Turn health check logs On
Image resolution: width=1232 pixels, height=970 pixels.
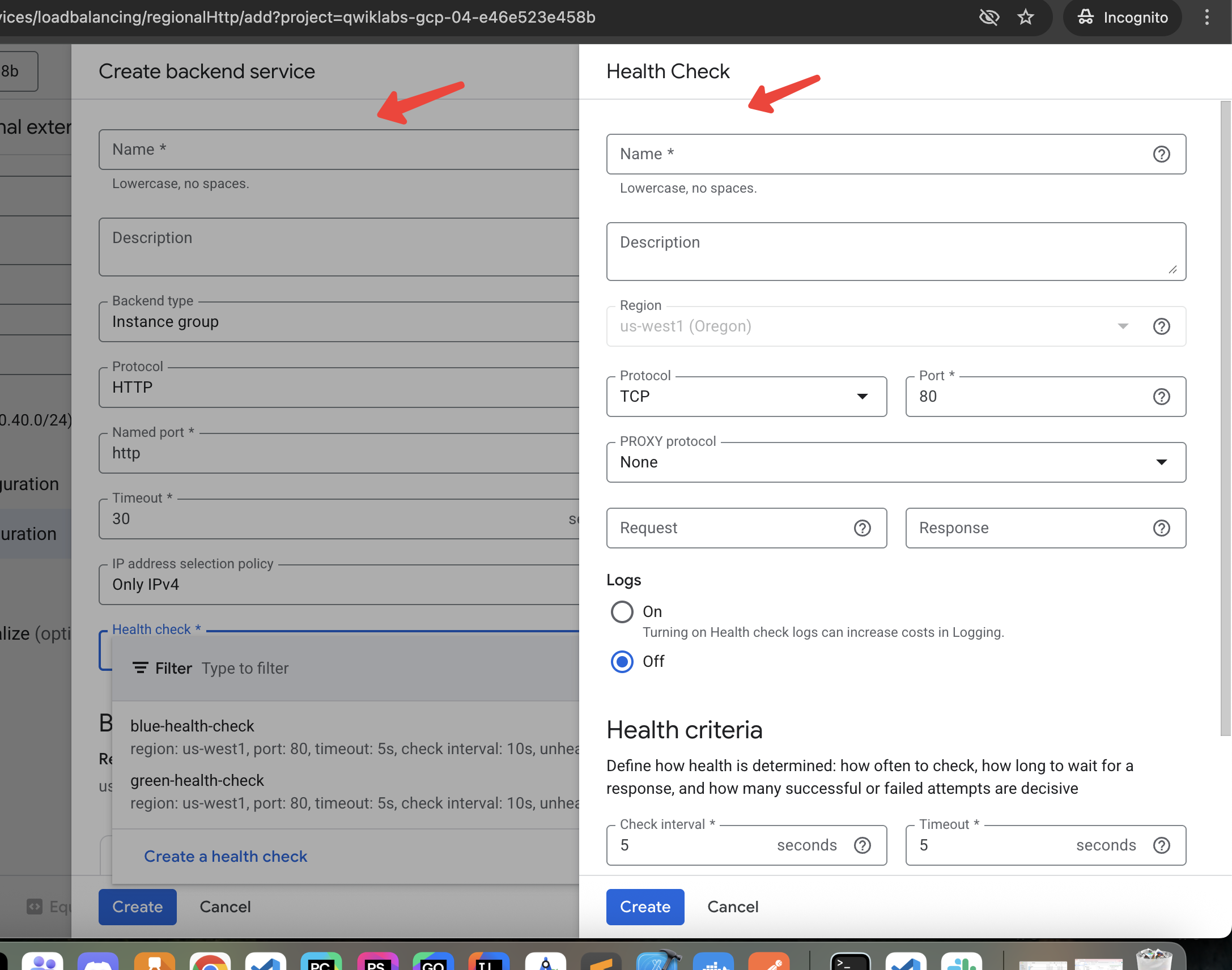pyautogui.click(x=622, y=612)
